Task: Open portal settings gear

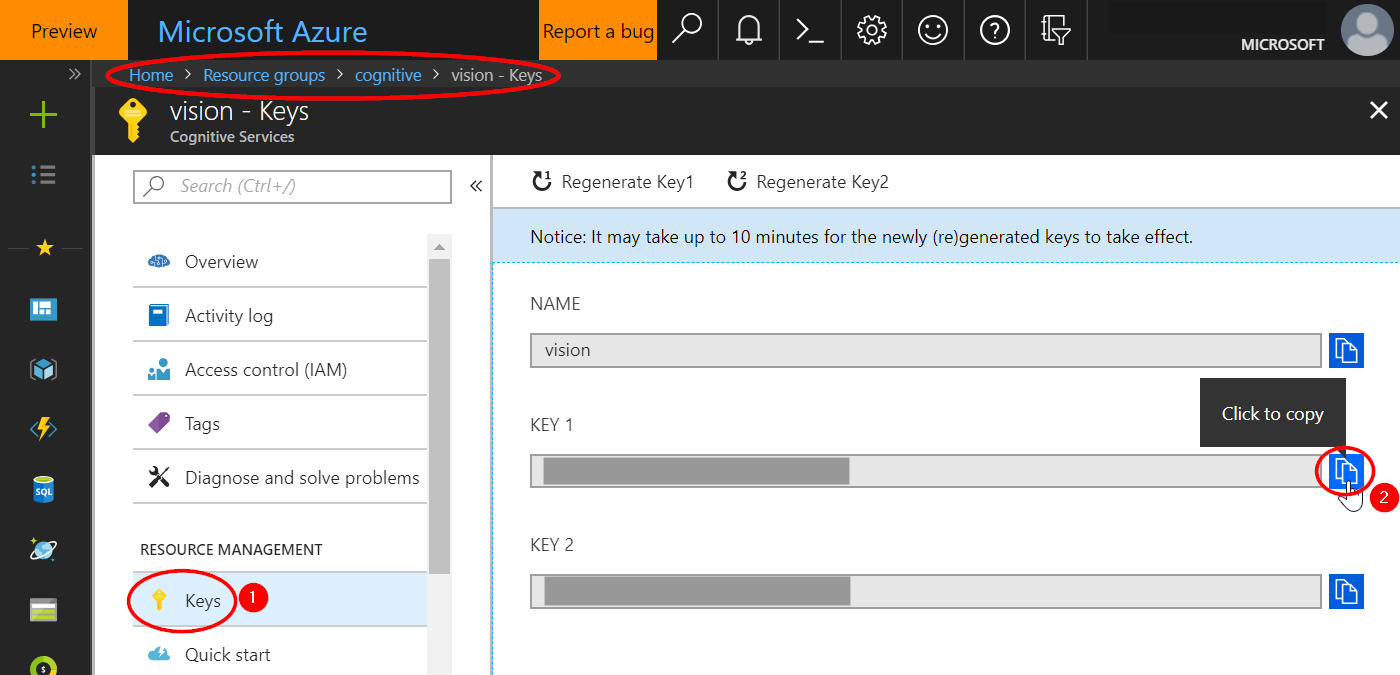Action: point(872,30)
